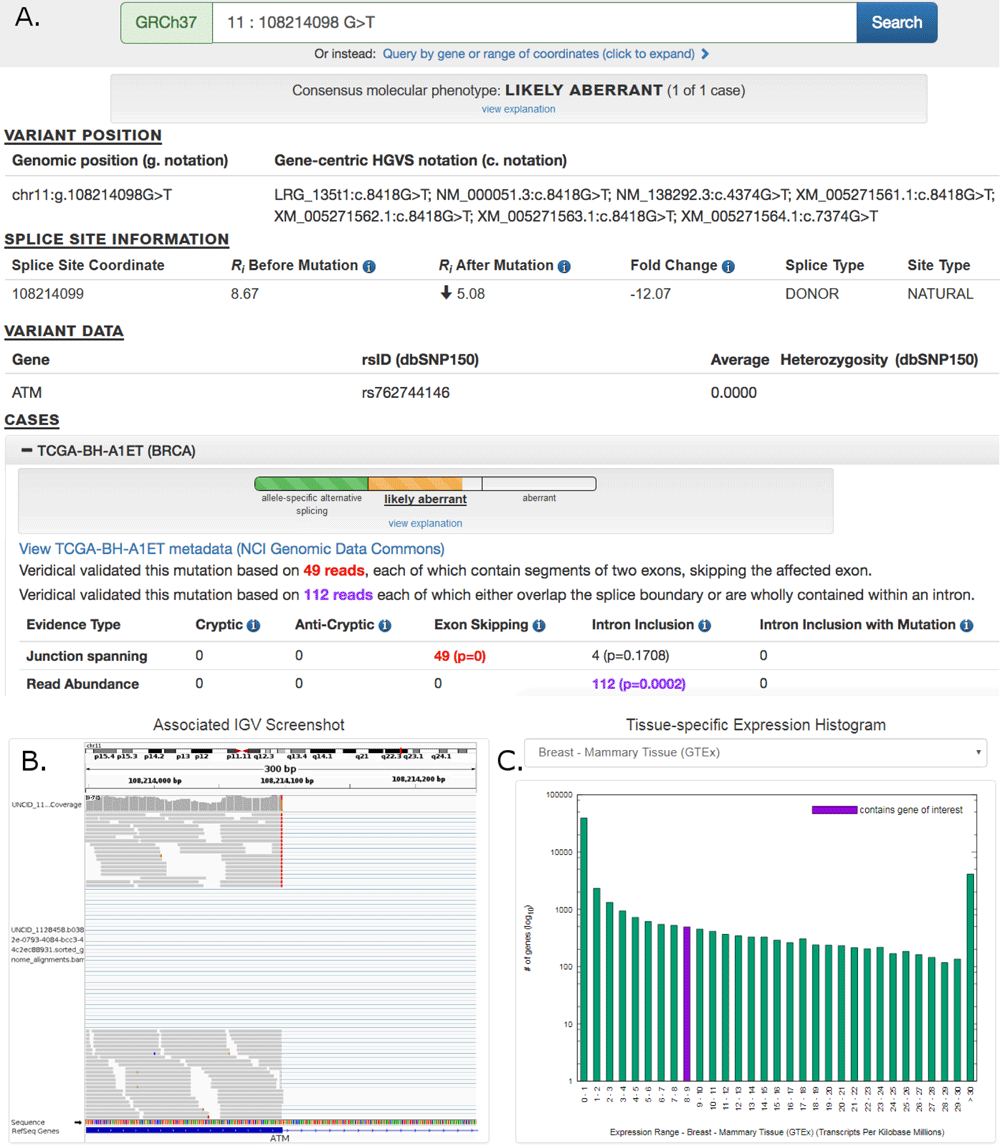The height and width of the screenshot is (1147, 1000).
Task: Click the ATM gene track in IGV screenshot
Action: 279,1131
